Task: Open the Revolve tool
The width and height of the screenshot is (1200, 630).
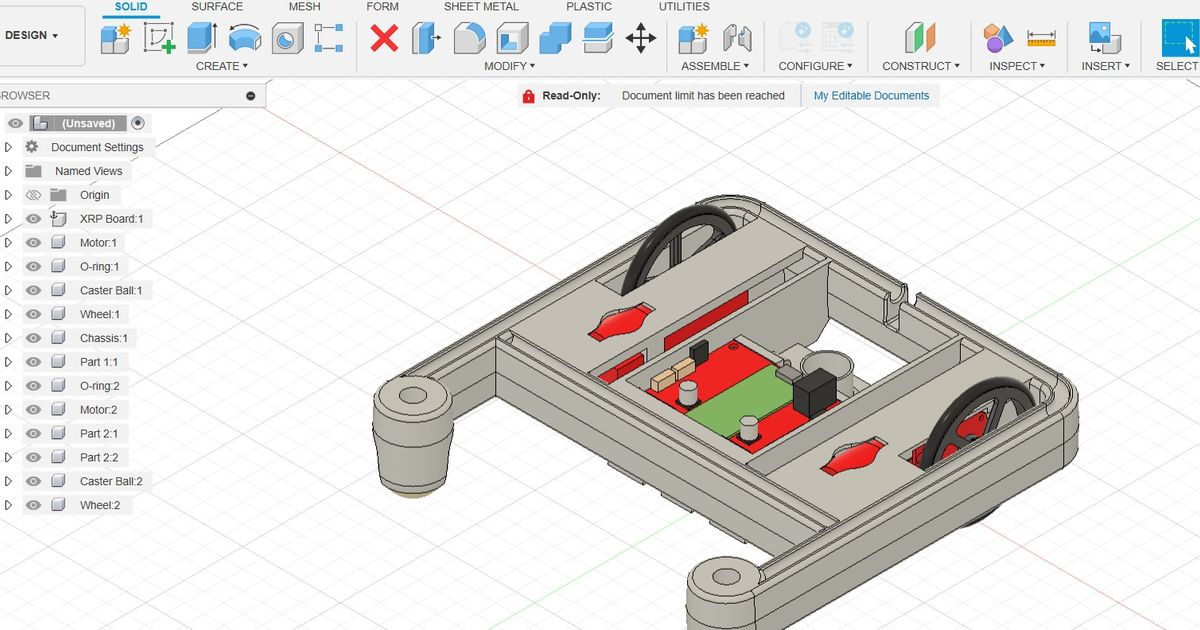Action: point(243,40)
